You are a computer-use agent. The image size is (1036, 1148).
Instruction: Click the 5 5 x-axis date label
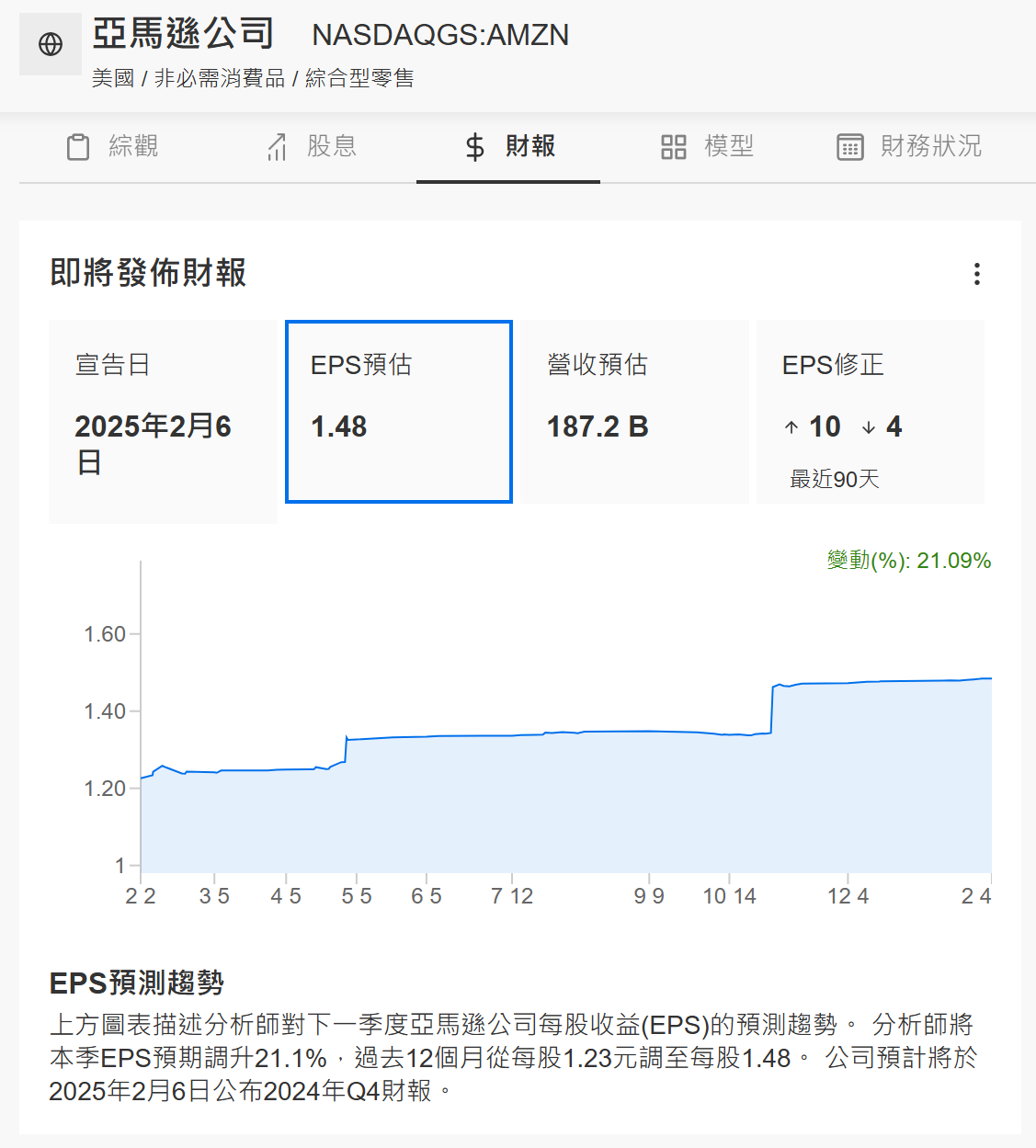[357, 896]
